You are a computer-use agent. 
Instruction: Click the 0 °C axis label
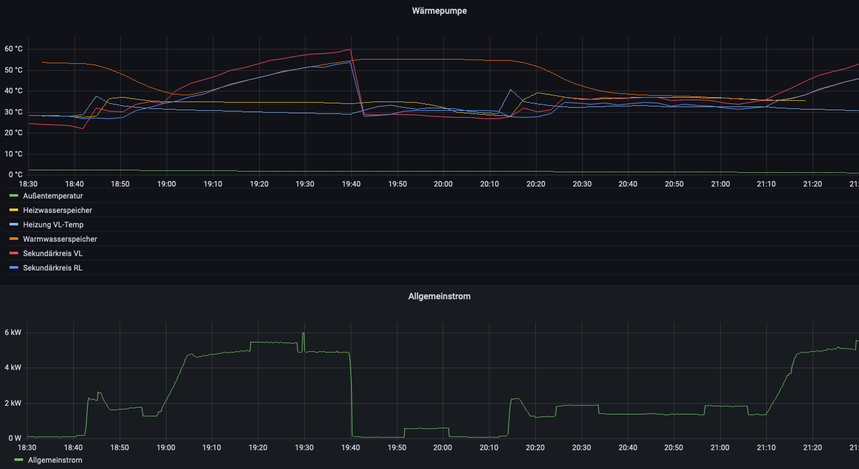[x=15, y=175]
